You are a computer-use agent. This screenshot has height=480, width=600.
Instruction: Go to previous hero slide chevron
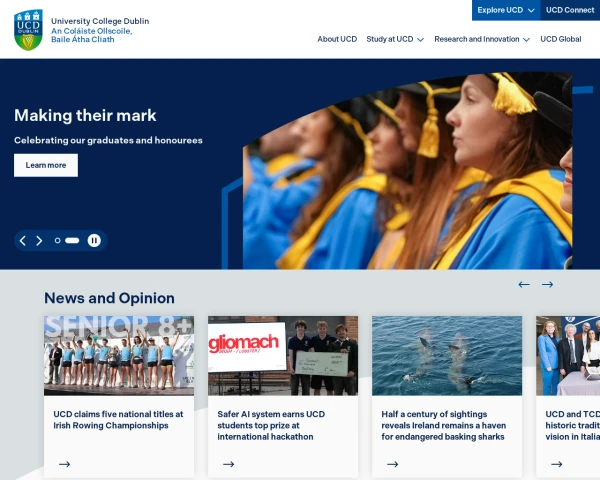click(x=23, y=241)
